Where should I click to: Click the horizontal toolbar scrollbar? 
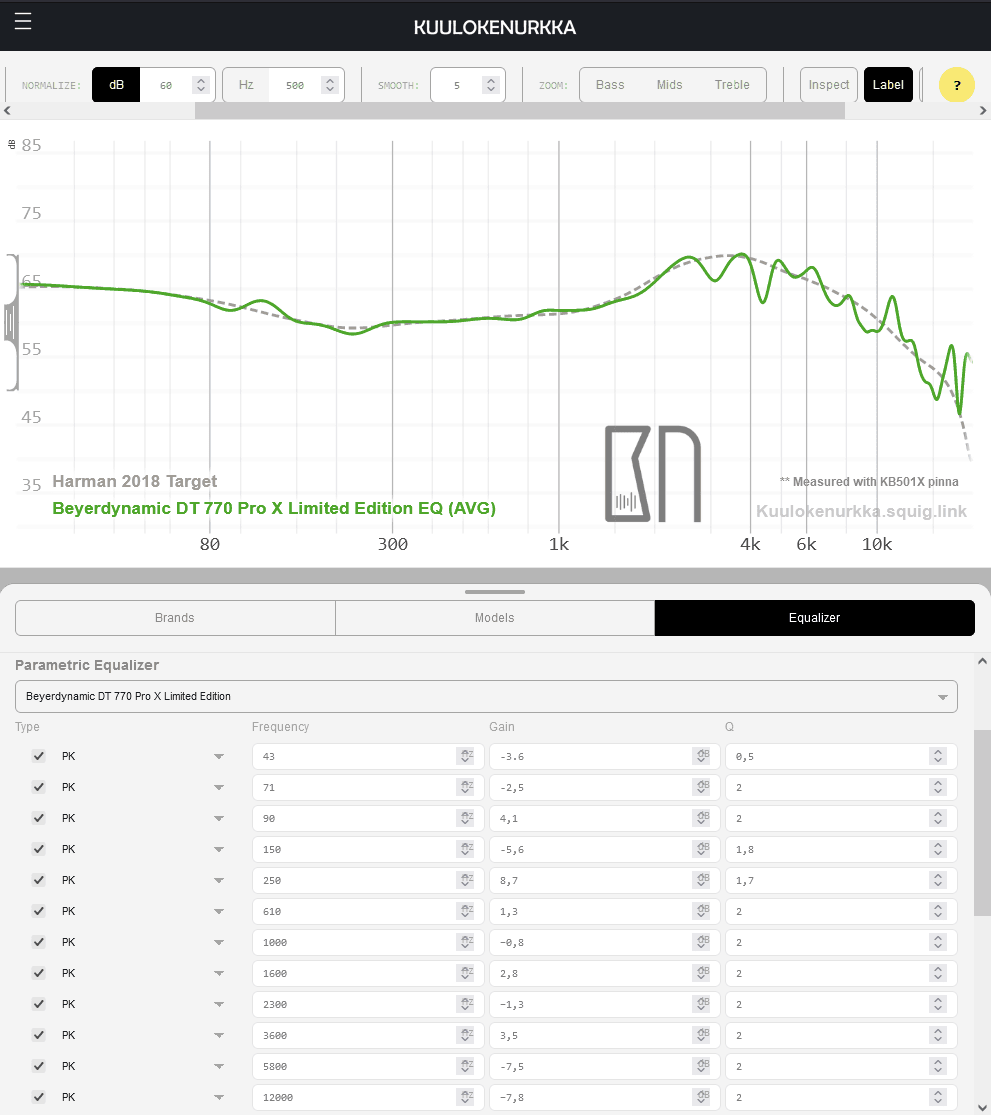click(519, 110)
